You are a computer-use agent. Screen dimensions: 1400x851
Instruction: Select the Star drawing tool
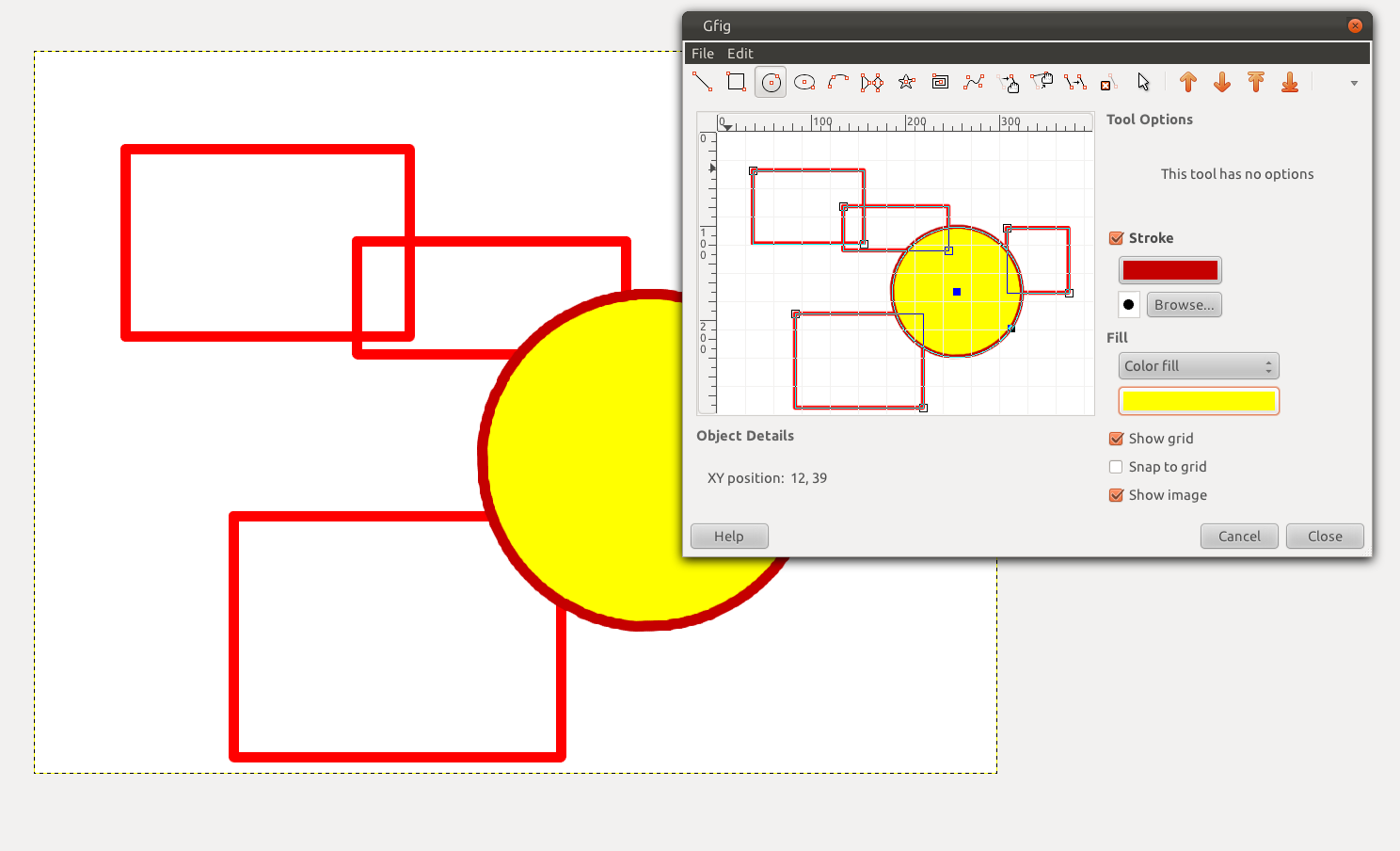(906, 82)
